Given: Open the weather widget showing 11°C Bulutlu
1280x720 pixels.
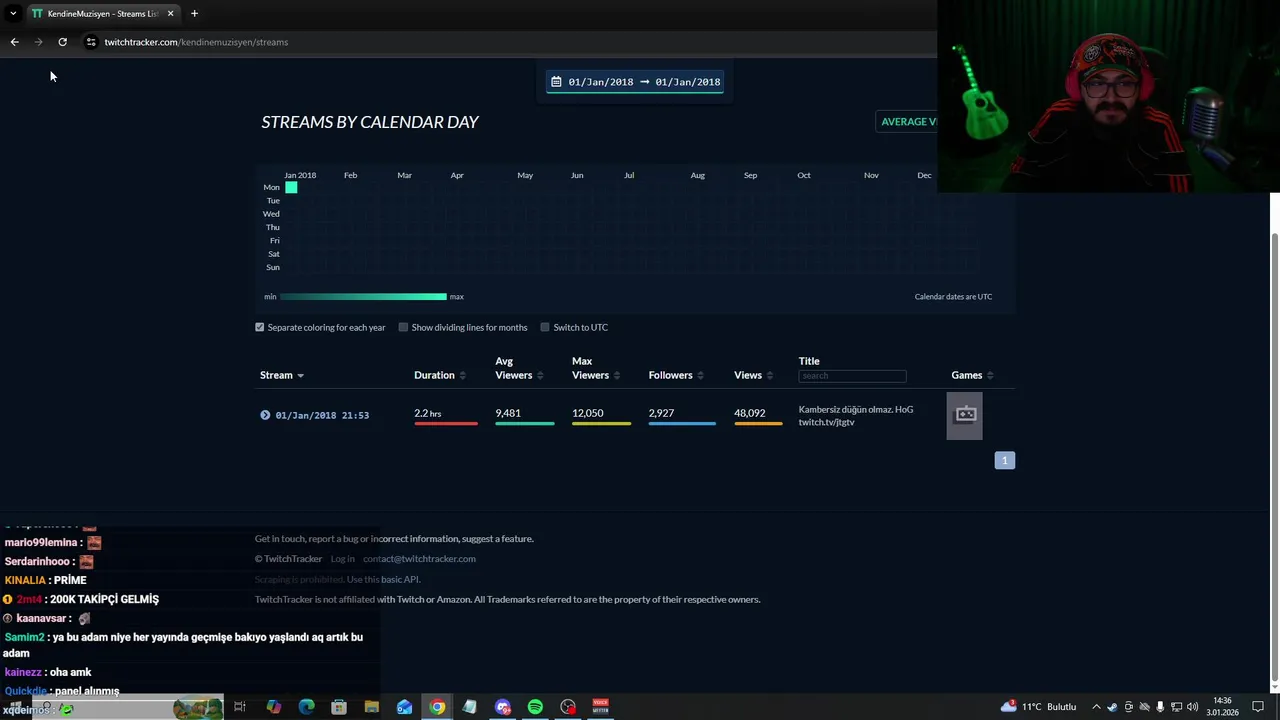Looking at the screenshot, I should tap(1038, 707).
